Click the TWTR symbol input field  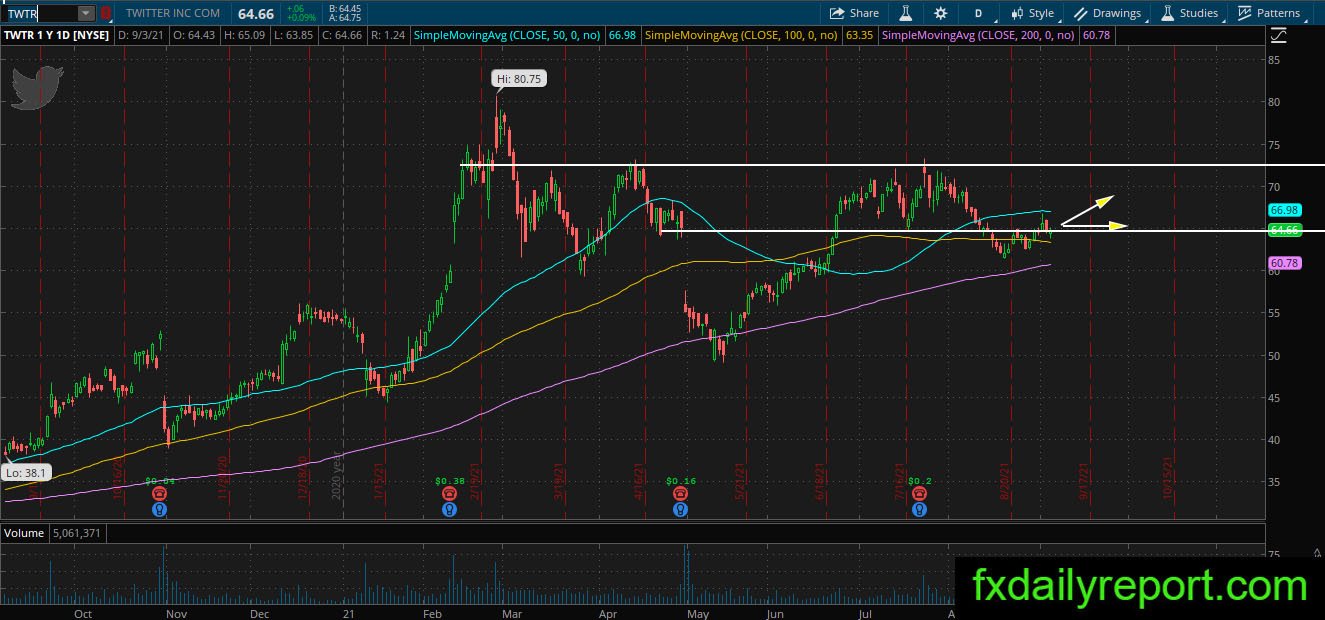39,13
